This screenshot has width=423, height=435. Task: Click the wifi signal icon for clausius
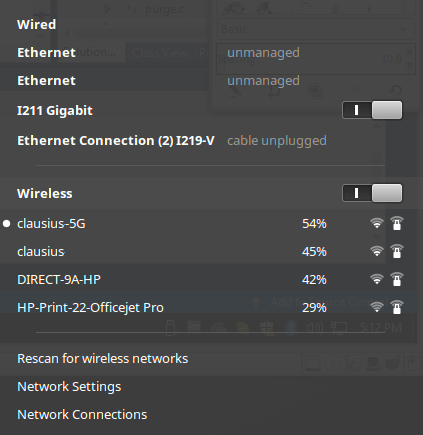(377, 251)
